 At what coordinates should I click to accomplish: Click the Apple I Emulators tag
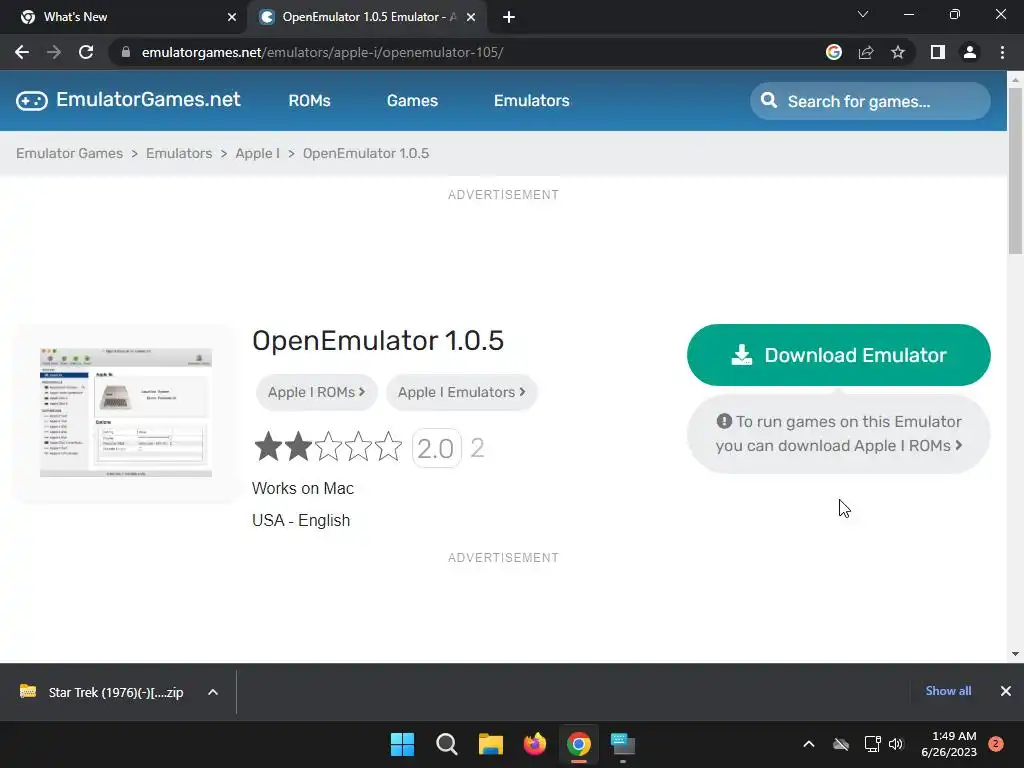[x=462, y=392]
